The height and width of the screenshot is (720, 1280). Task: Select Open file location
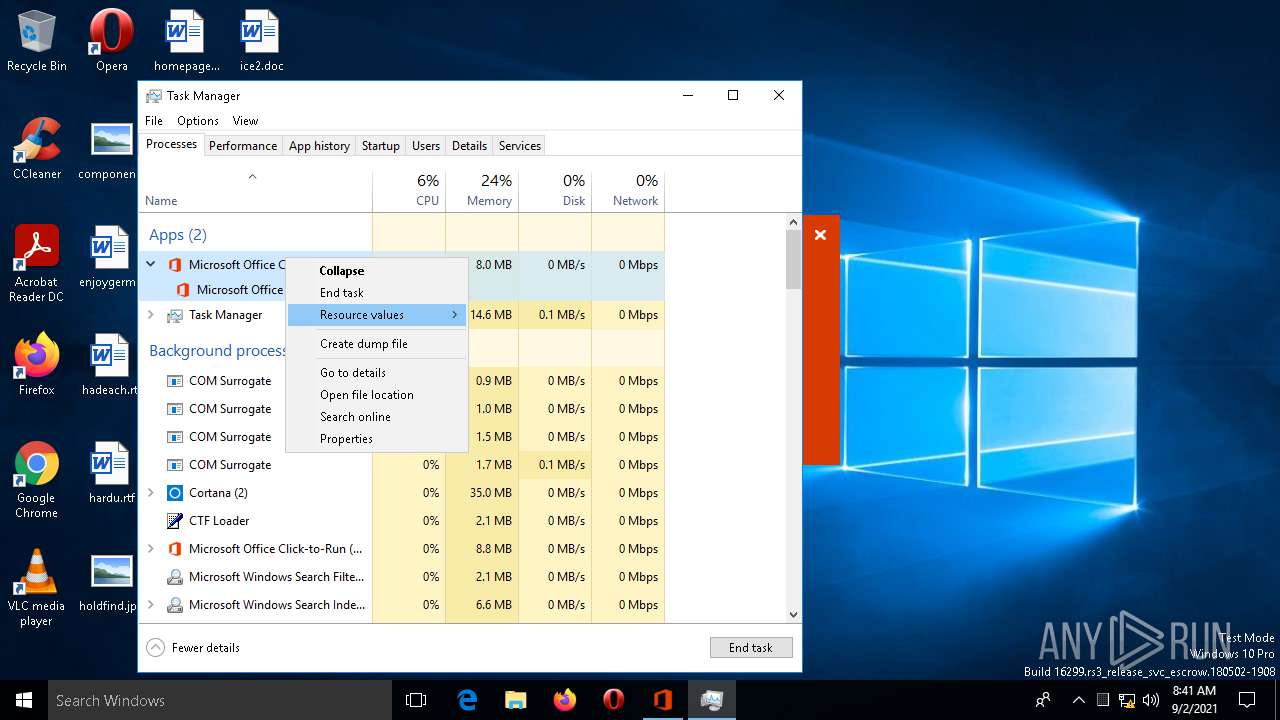coord(377,395)
